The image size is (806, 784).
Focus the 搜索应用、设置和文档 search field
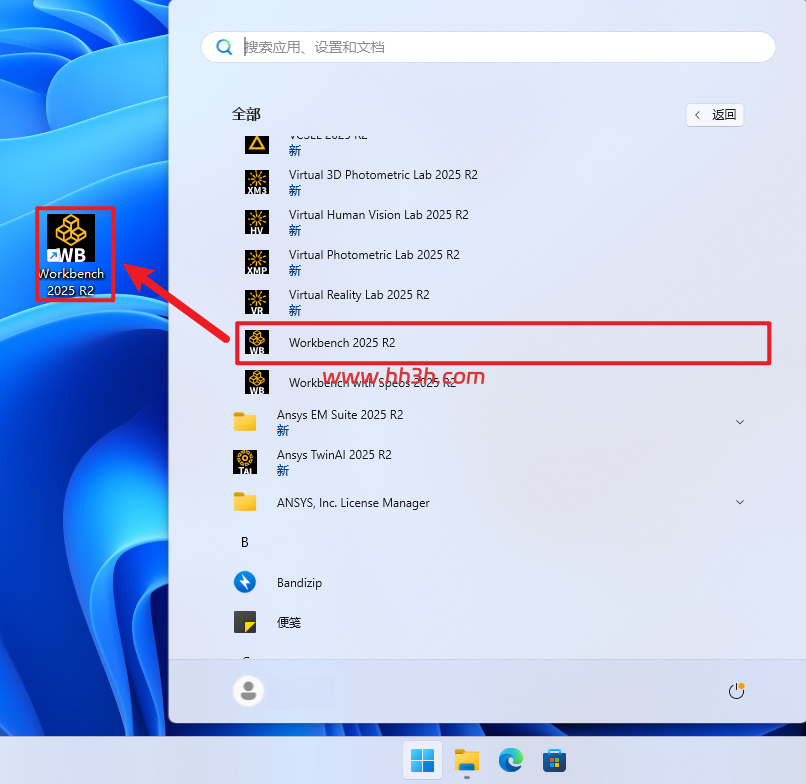coord(488,47)
